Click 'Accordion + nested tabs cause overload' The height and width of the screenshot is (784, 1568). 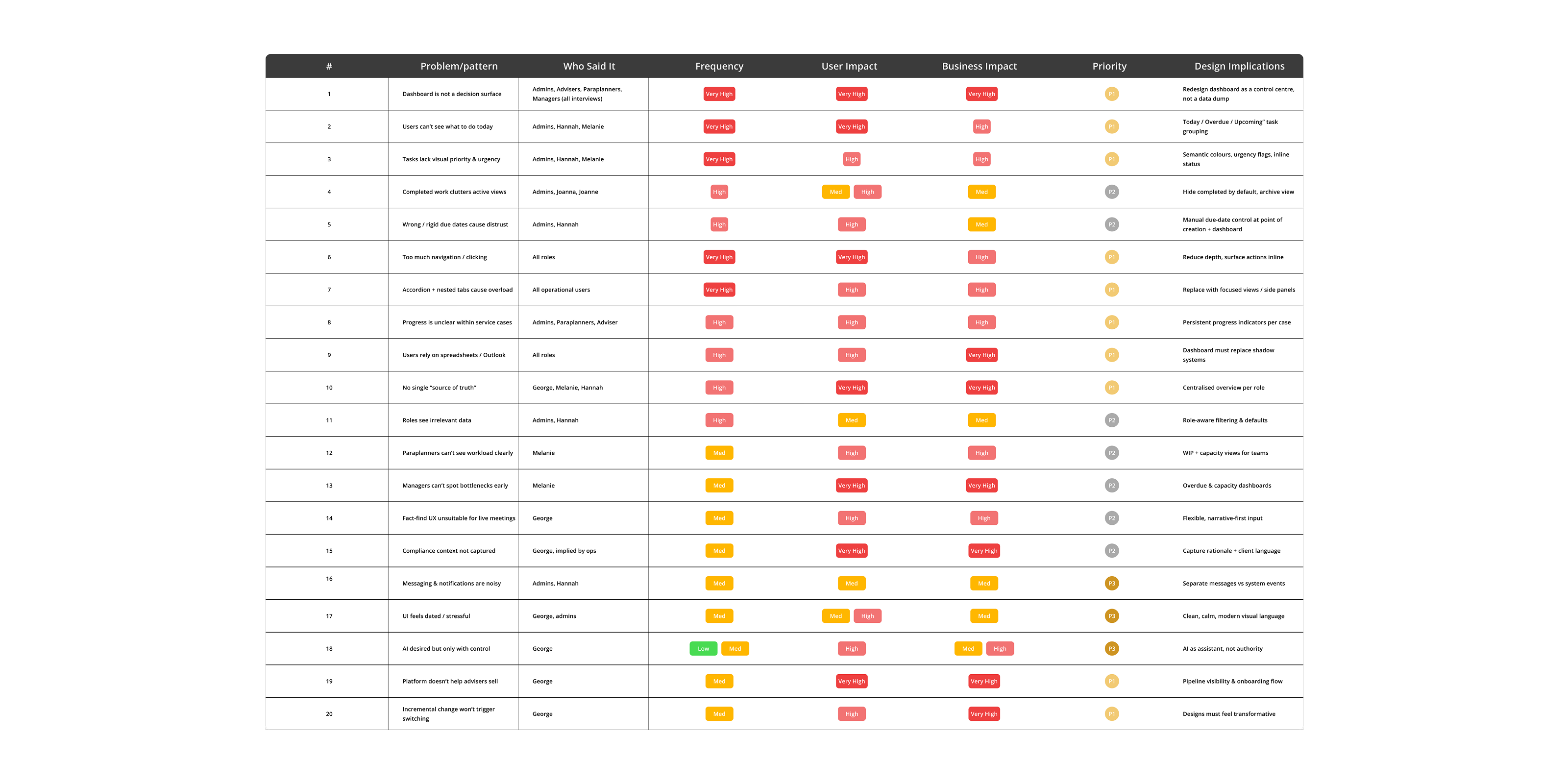(x=457, y=290)
